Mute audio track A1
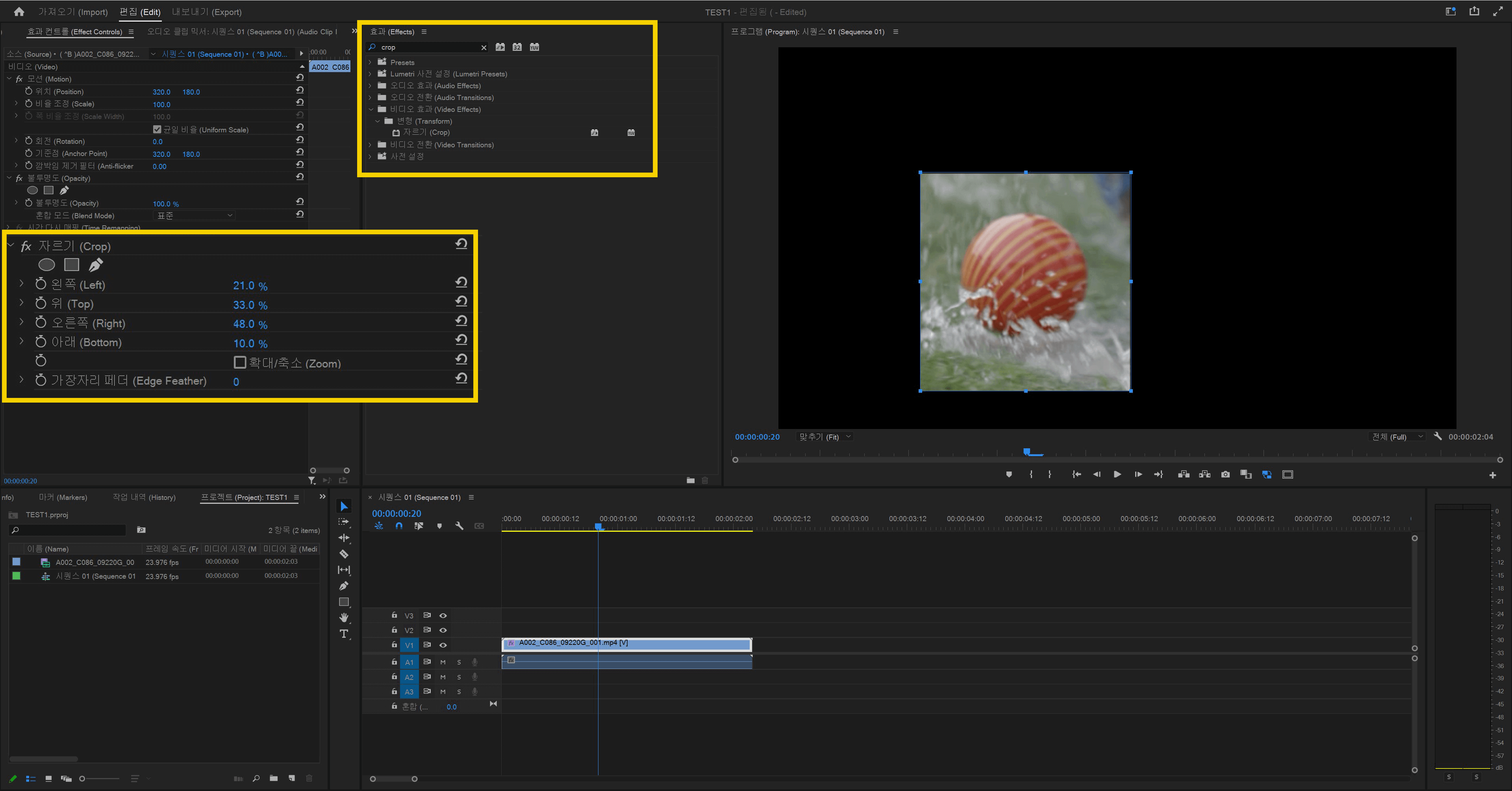The image size is (1512, 791). (x=443, y=663)
